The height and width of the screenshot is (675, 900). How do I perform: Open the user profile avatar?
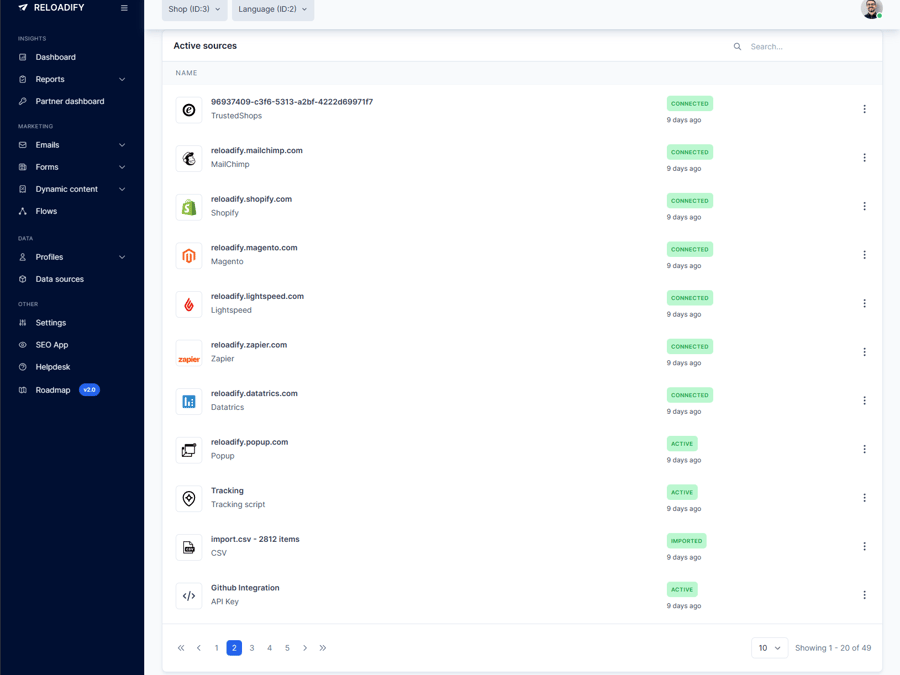869,10
